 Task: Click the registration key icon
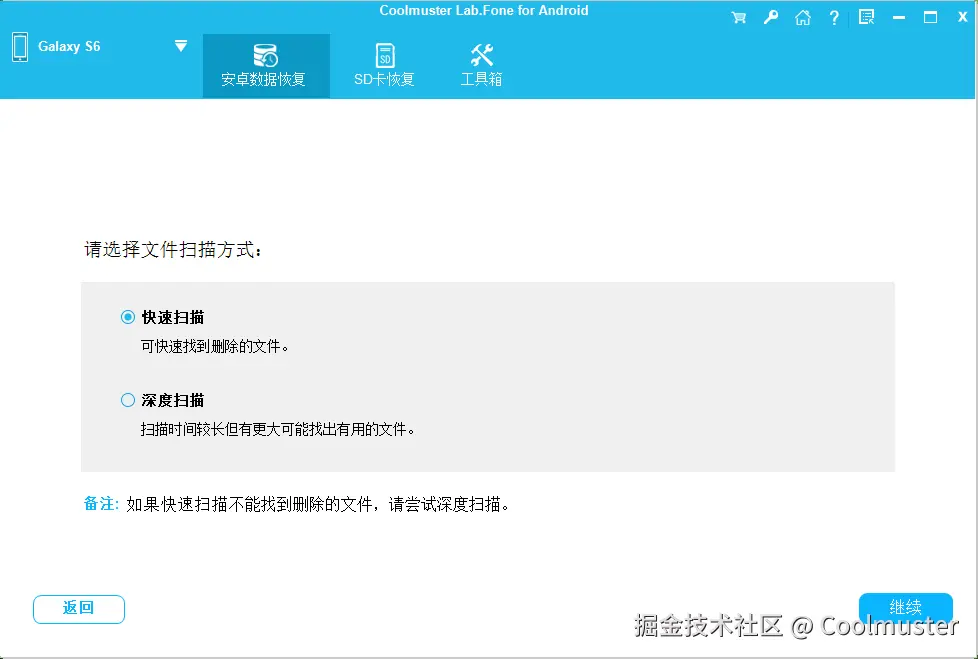770,17
